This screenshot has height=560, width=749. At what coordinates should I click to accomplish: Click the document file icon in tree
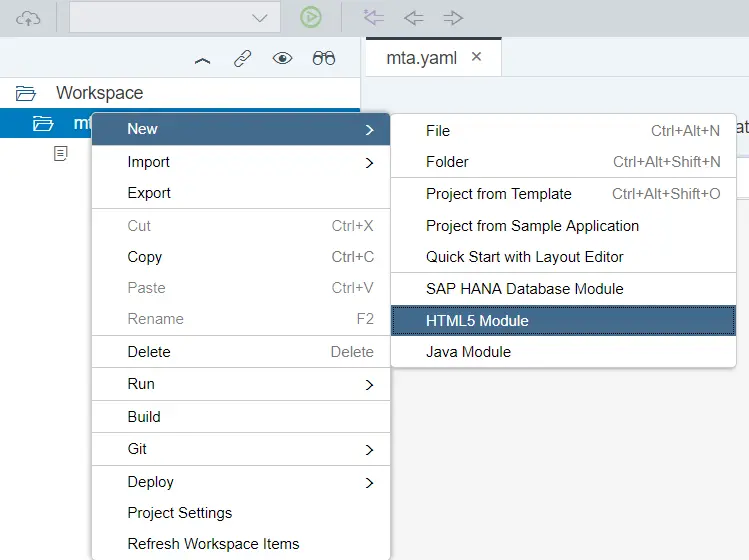[61, 153]
